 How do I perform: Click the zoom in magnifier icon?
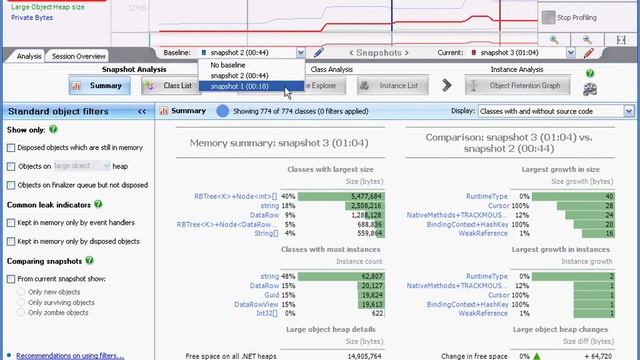pyautogui.click(x=554, y=40)
